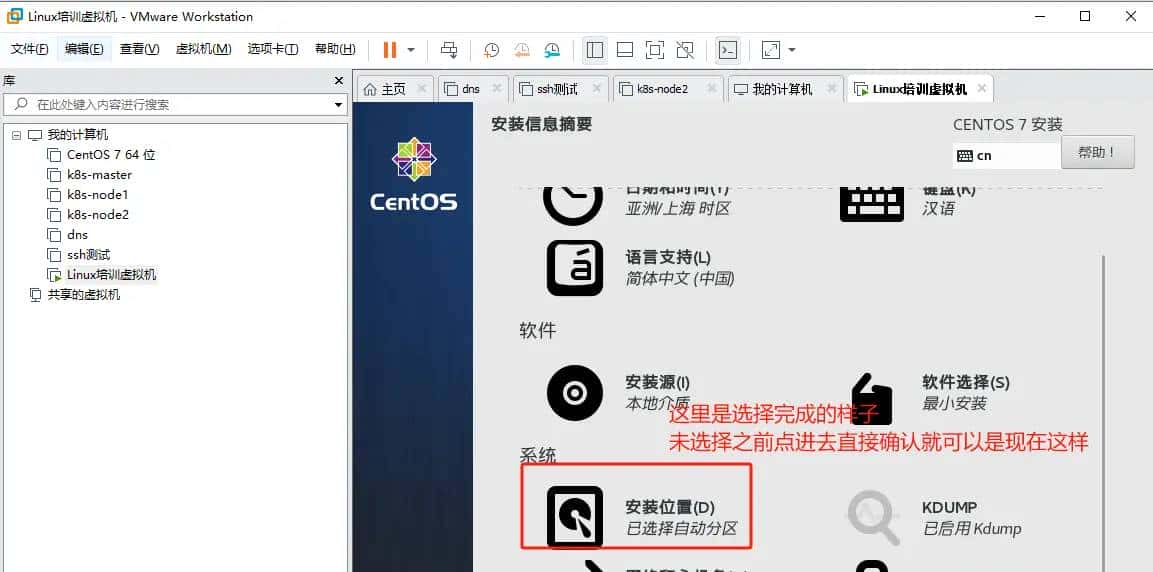Click the unity mode toolbar icon
The image size is (1153, 572).
tap(685, 50)
